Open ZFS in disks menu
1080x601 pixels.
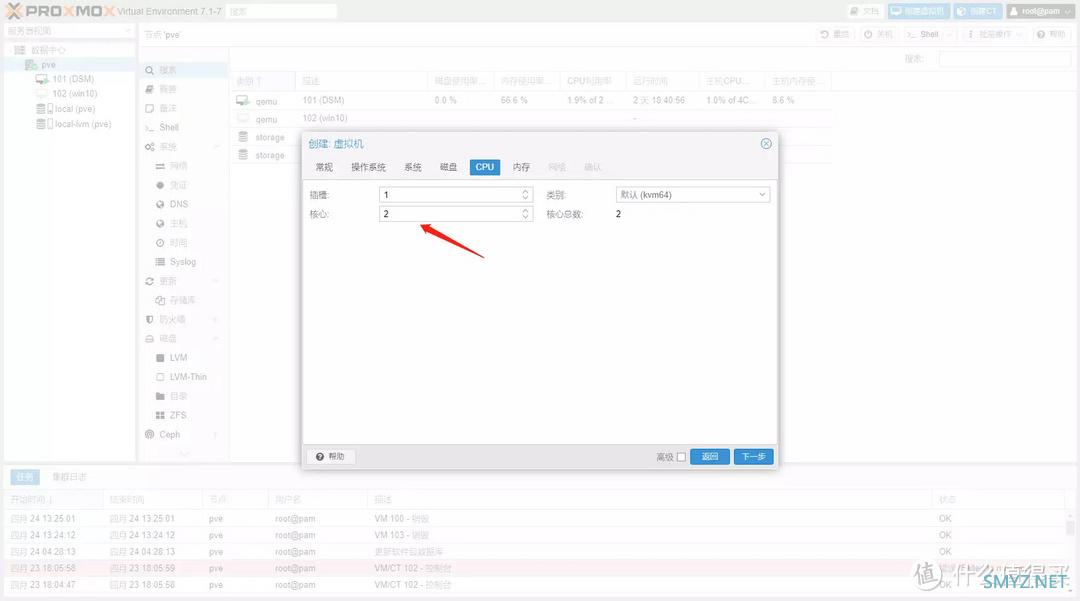(x=178, y=415)
